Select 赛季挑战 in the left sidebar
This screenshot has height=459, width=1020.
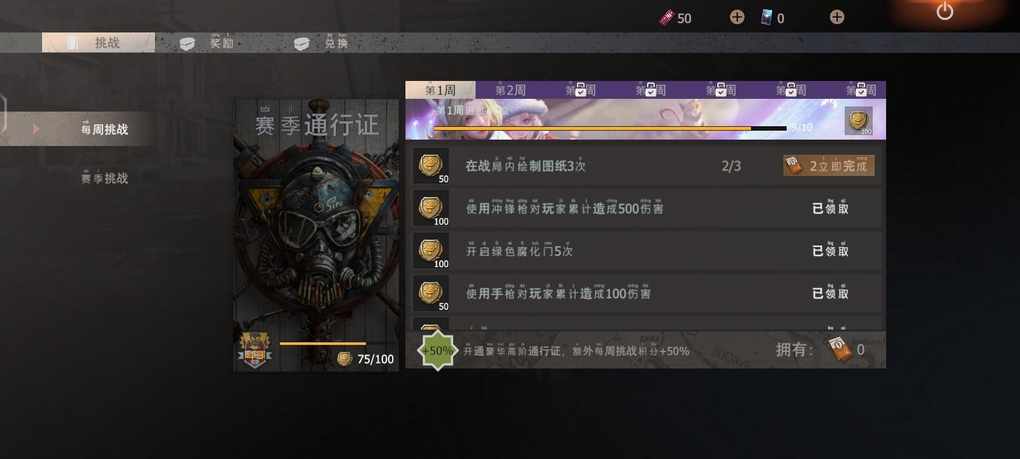[x=104, y=177]
